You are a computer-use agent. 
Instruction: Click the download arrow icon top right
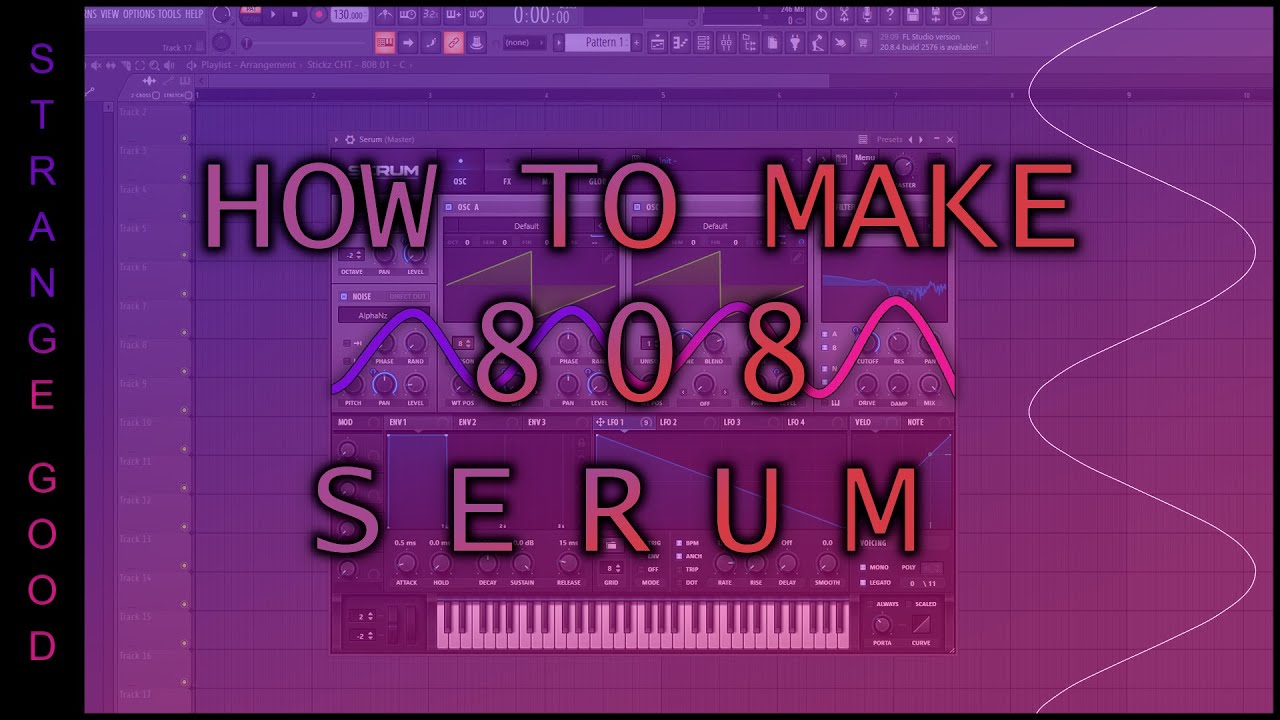pos(982,14)
